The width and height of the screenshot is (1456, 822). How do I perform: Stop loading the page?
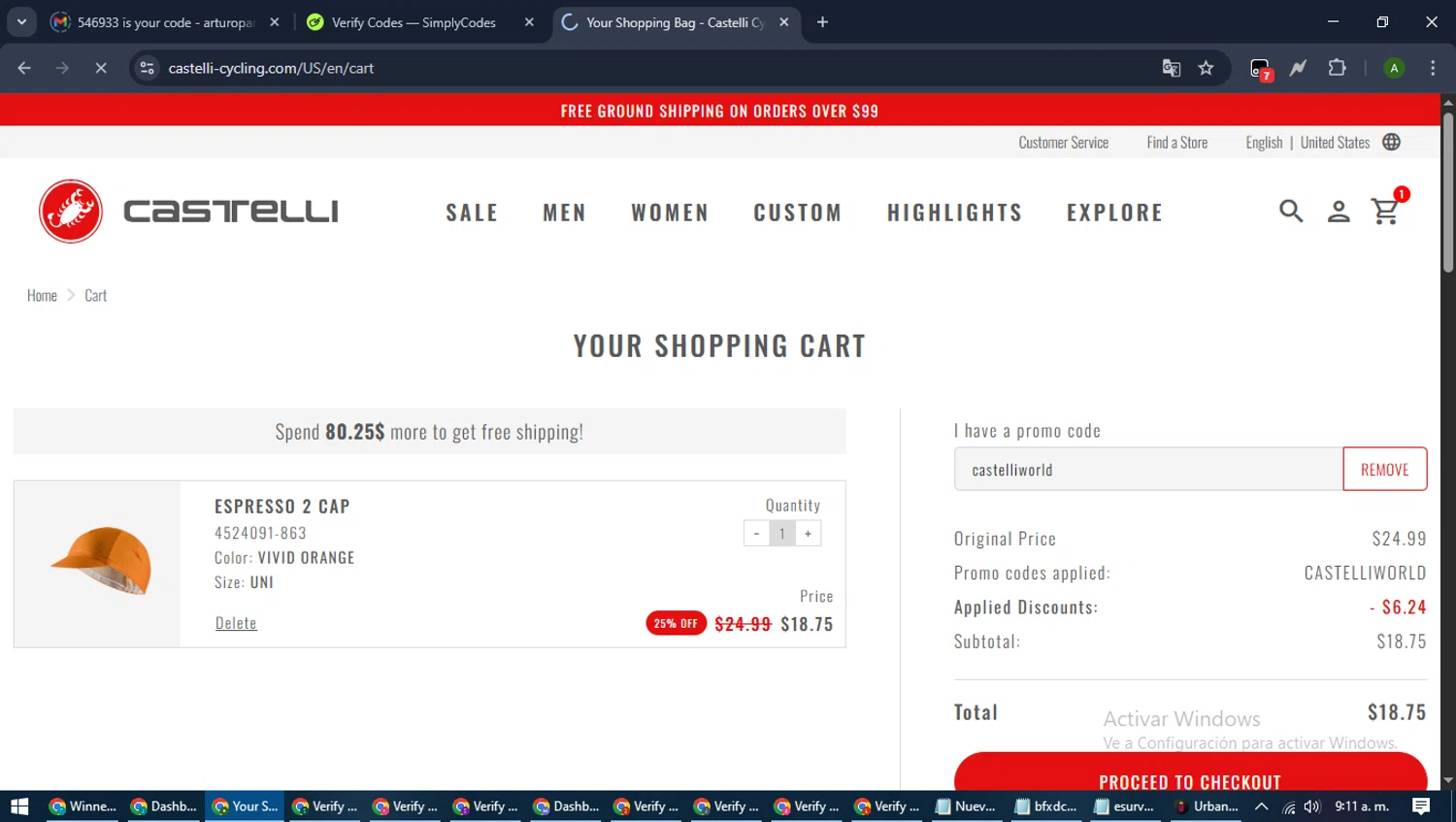click(100, 68)
